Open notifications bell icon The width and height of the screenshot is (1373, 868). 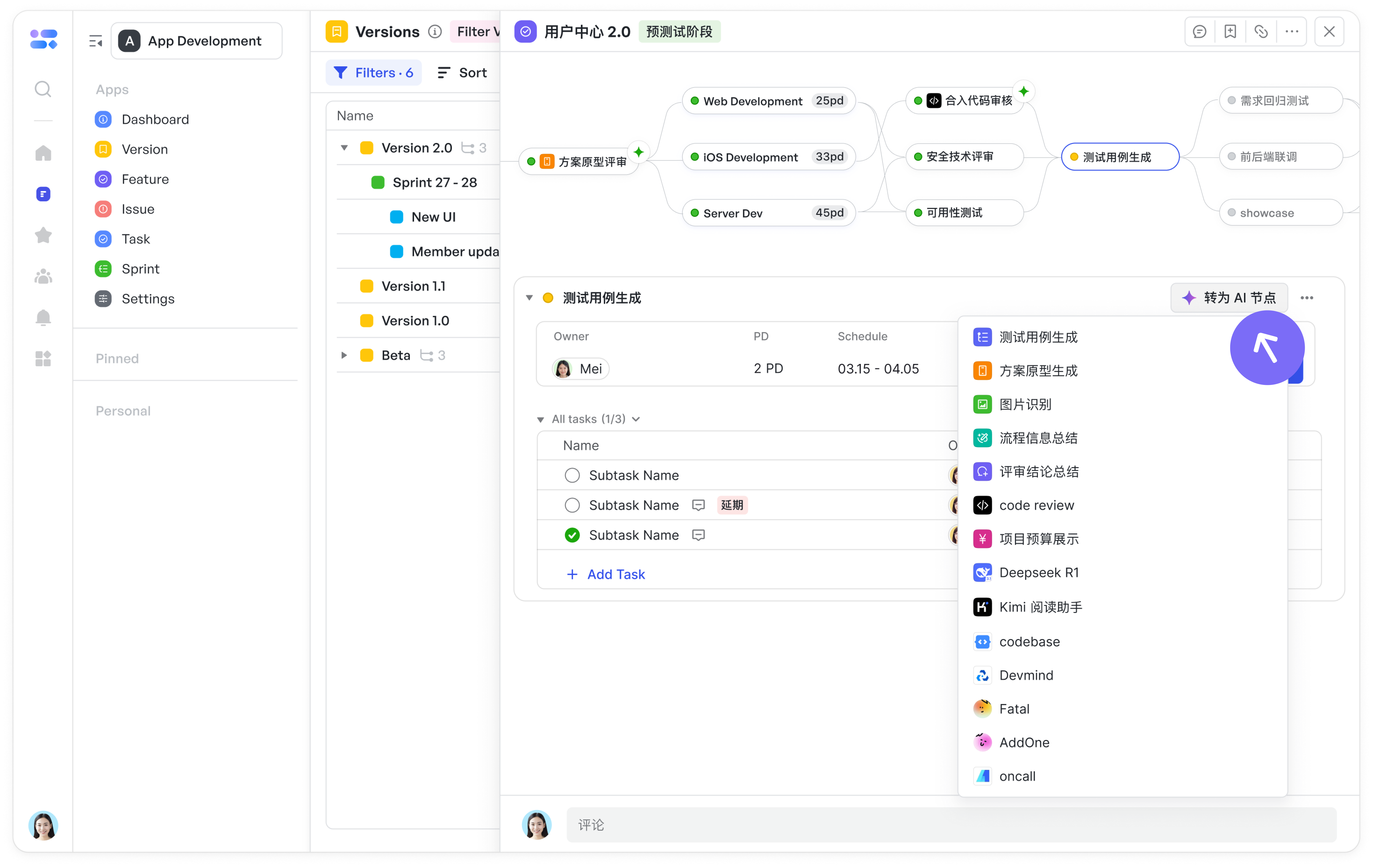click(x=43, y=317)
